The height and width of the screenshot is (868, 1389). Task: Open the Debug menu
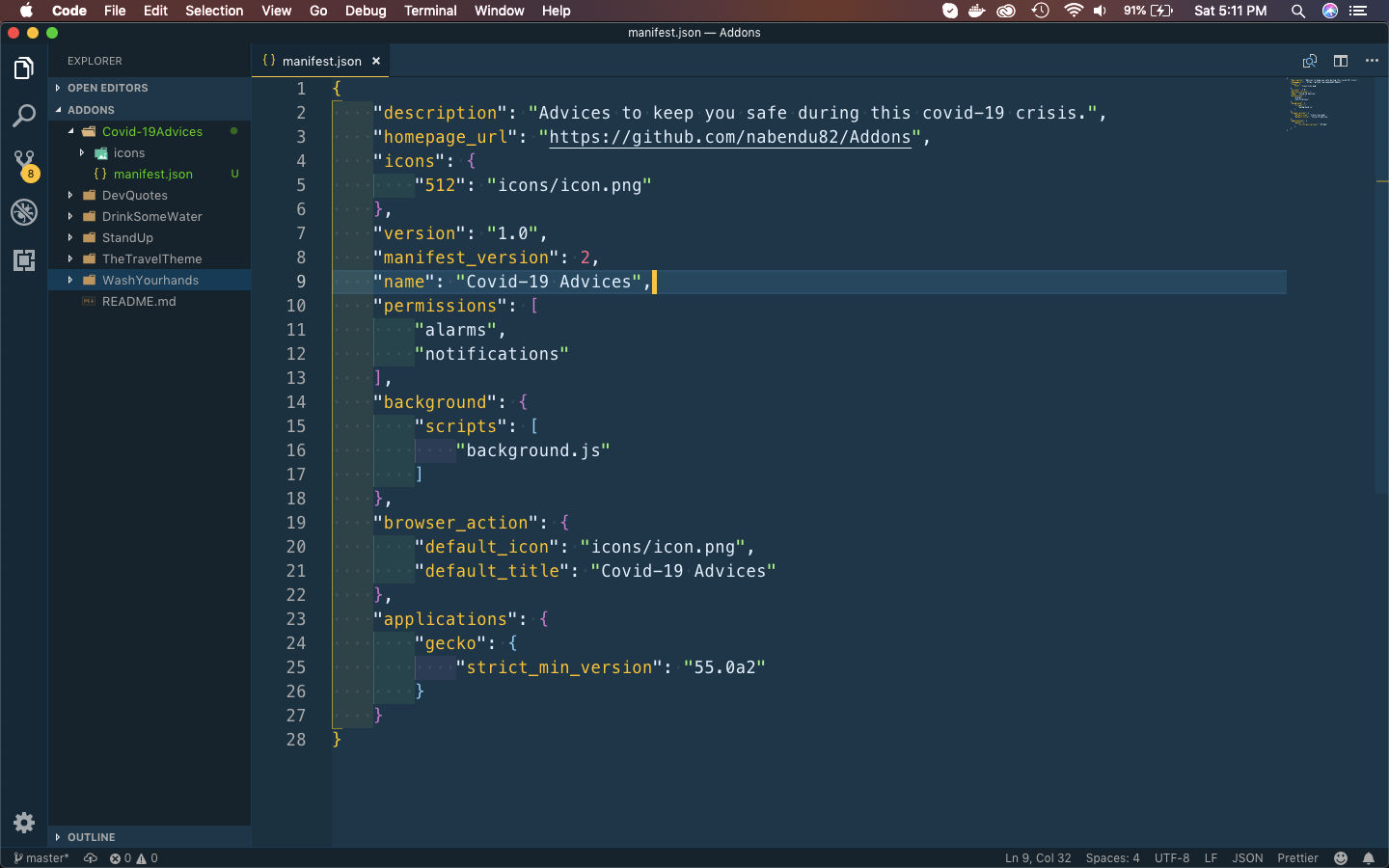(x=366, y=11)
